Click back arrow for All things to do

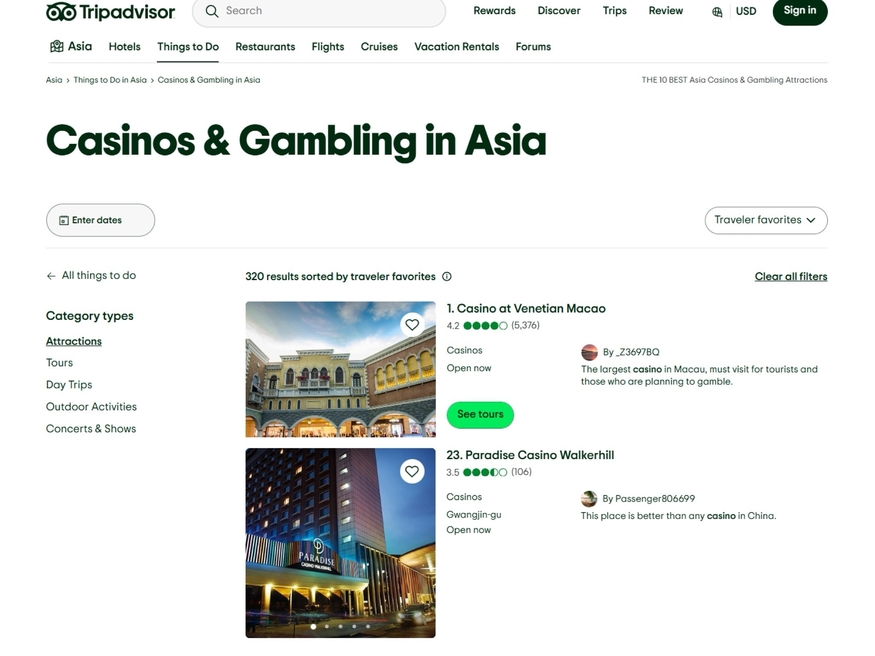[51, 276]
